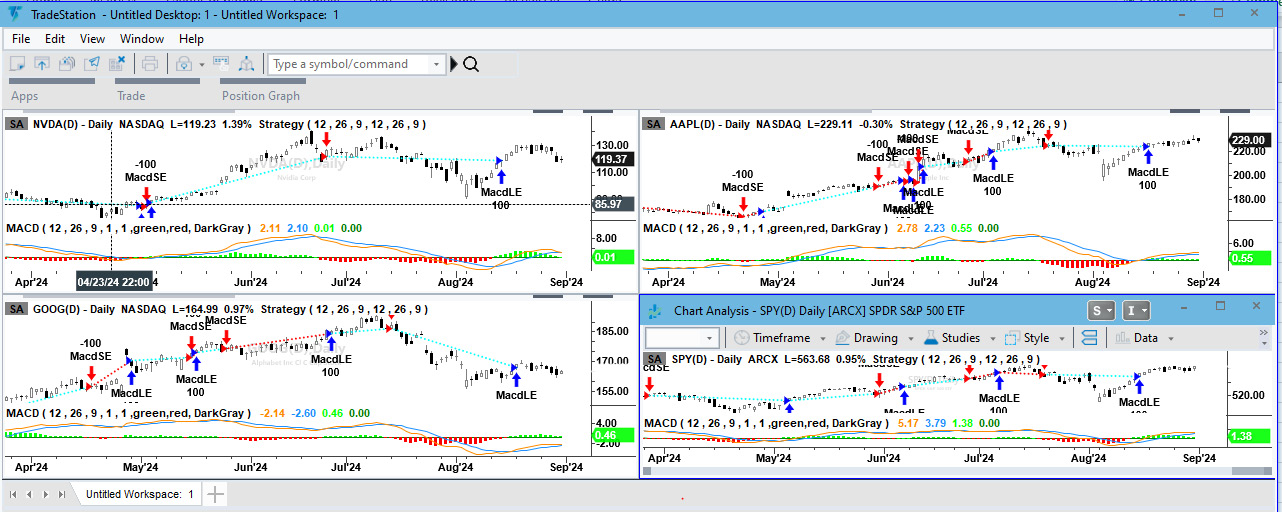Viewport: 1282px width, 512px height.
Task: Click the previous-tab navigation arrow at bottom
Action: coord(30,494)
